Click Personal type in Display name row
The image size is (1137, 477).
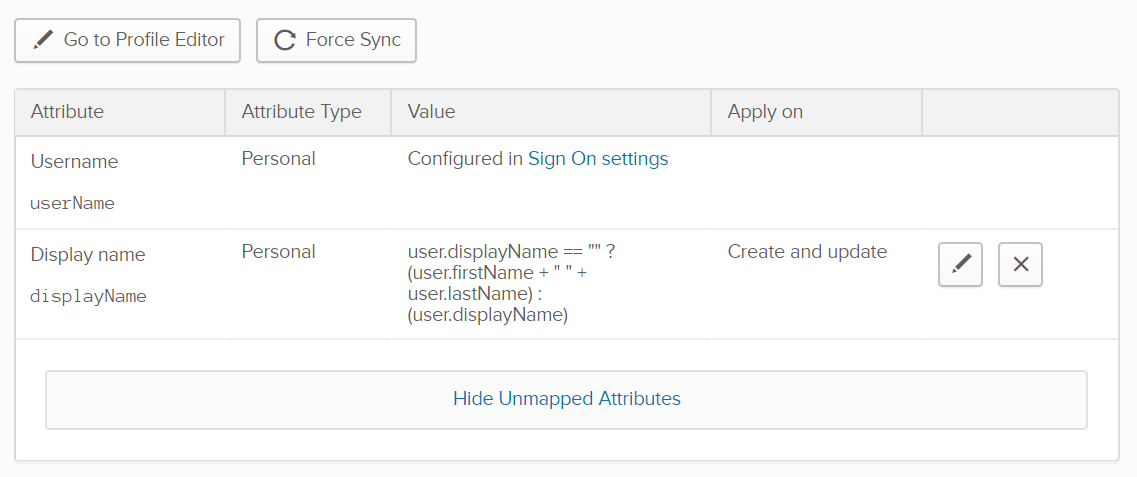(278, 252)
